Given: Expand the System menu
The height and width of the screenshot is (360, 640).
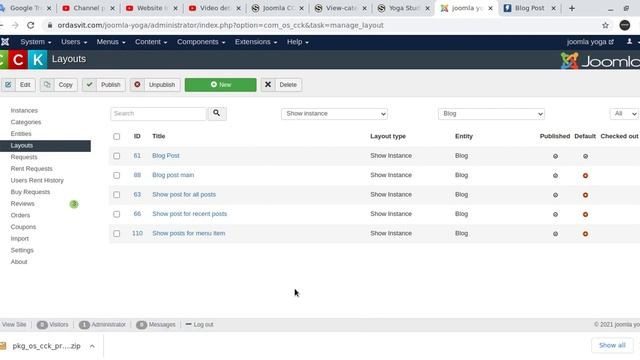Looking at the screenshot, I should coord(36,42).
